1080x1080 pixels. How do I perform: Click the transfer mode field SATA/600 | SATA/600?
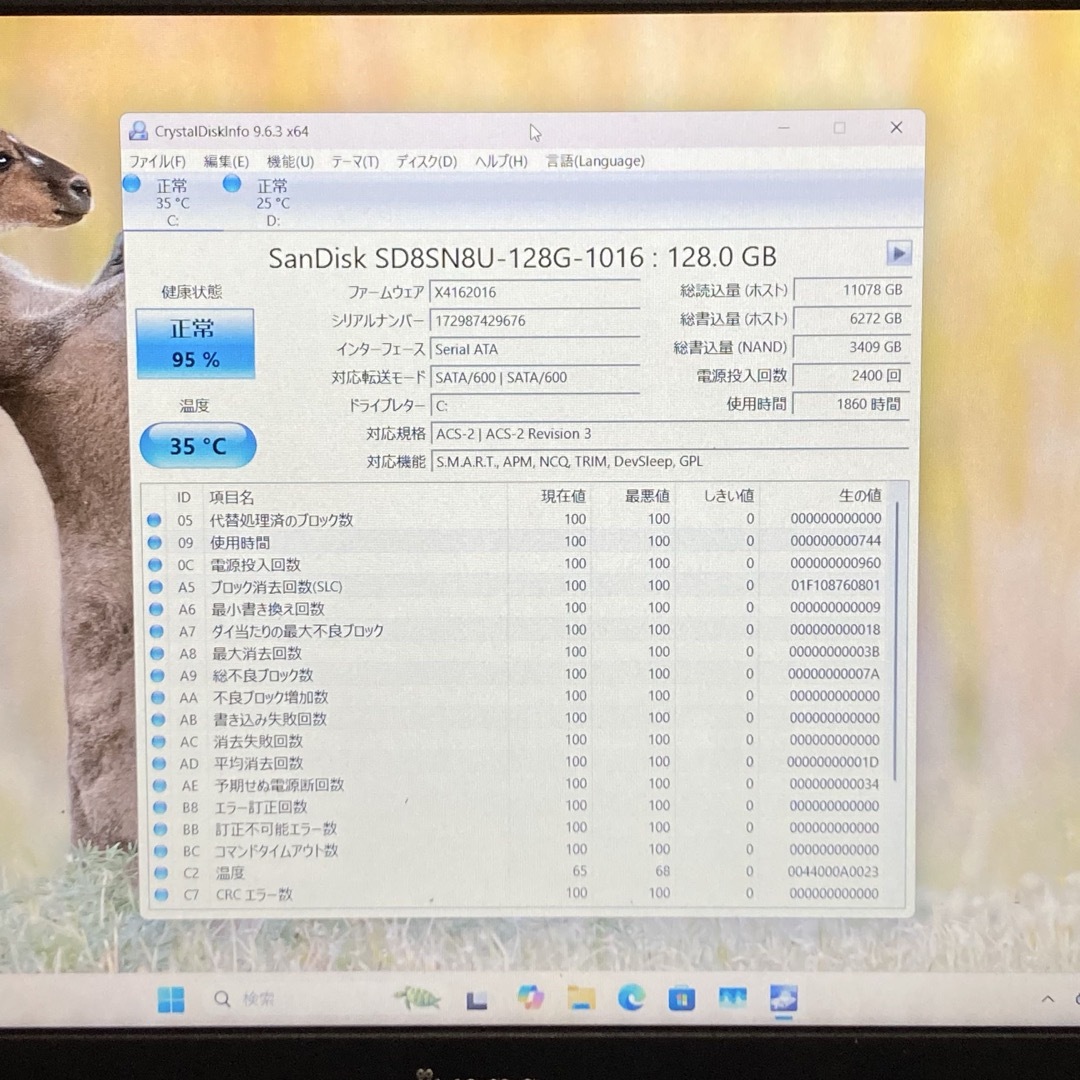[x=535, y=377]
